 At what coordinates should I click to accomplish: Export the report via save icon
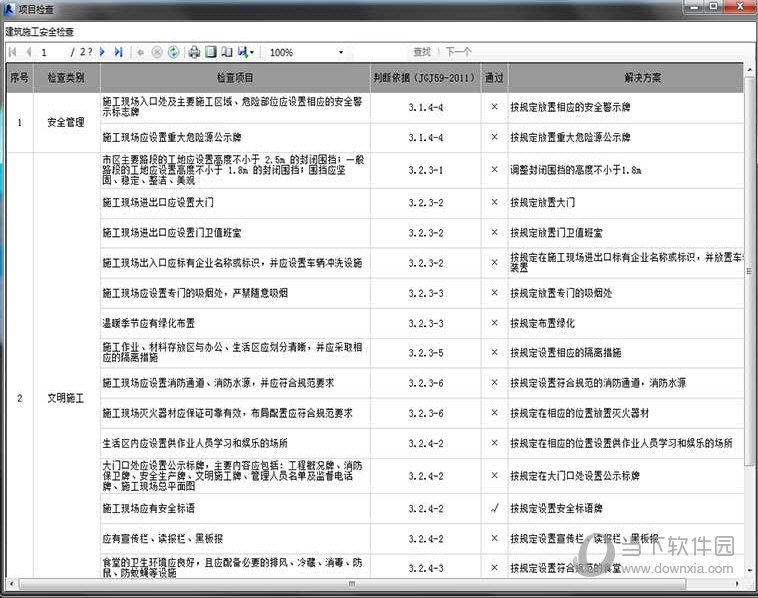(x=243, y=52)
